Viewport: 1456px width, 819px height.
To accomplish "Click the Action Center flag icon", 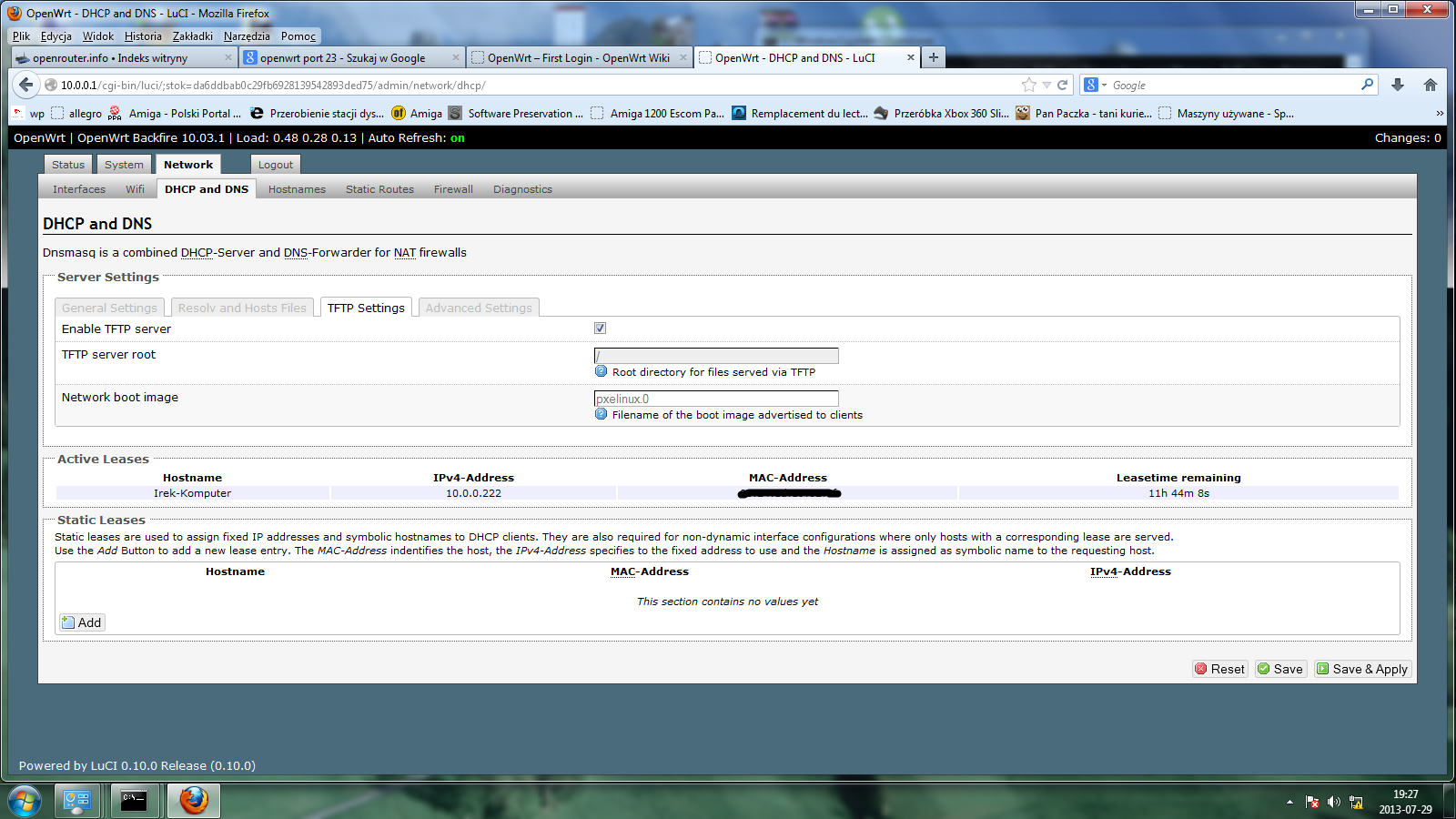I will tap(1312, 802).
